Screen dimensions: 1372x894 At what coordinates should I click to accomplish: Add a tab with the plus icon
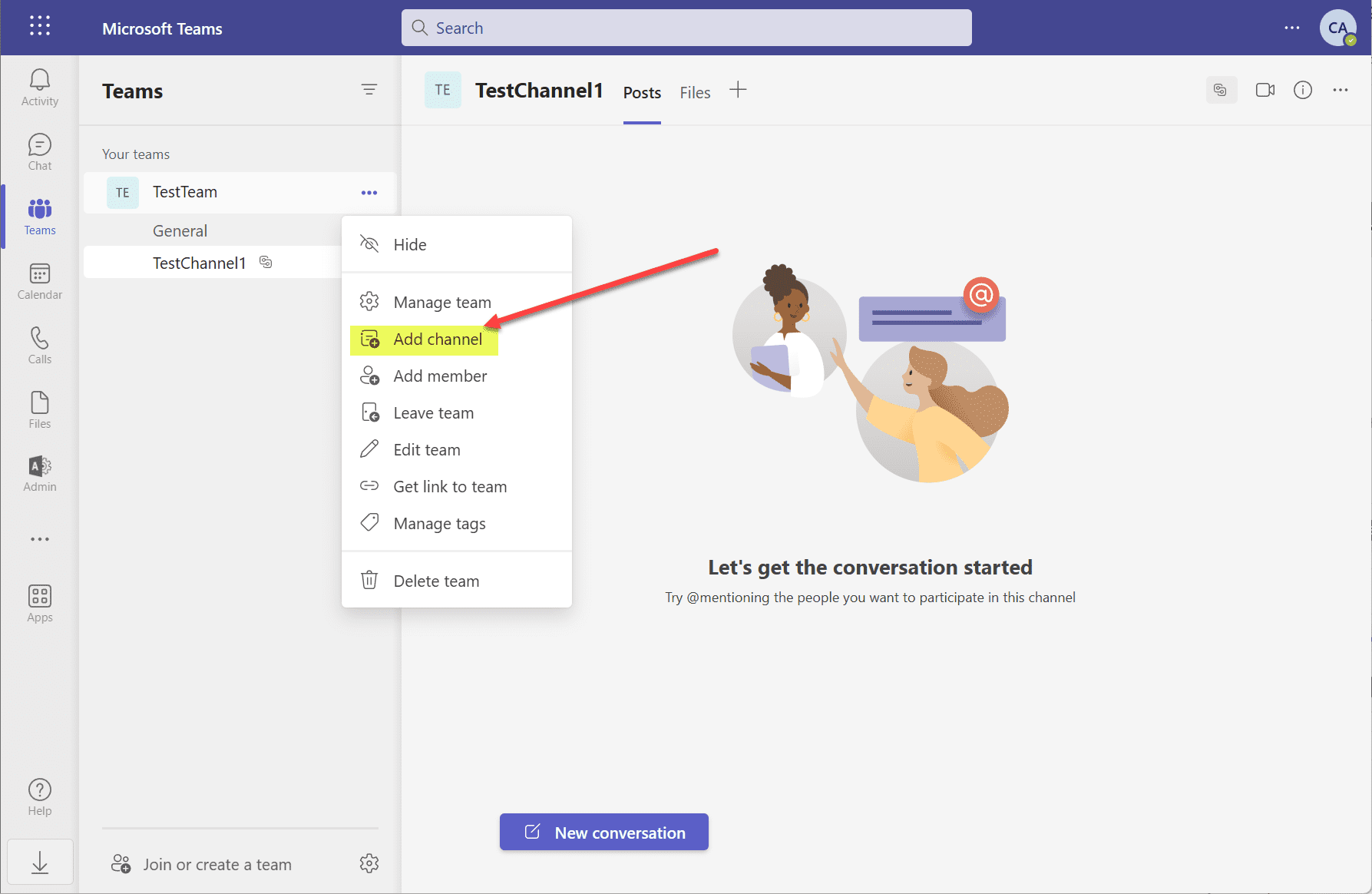click(x=738, y=90)
